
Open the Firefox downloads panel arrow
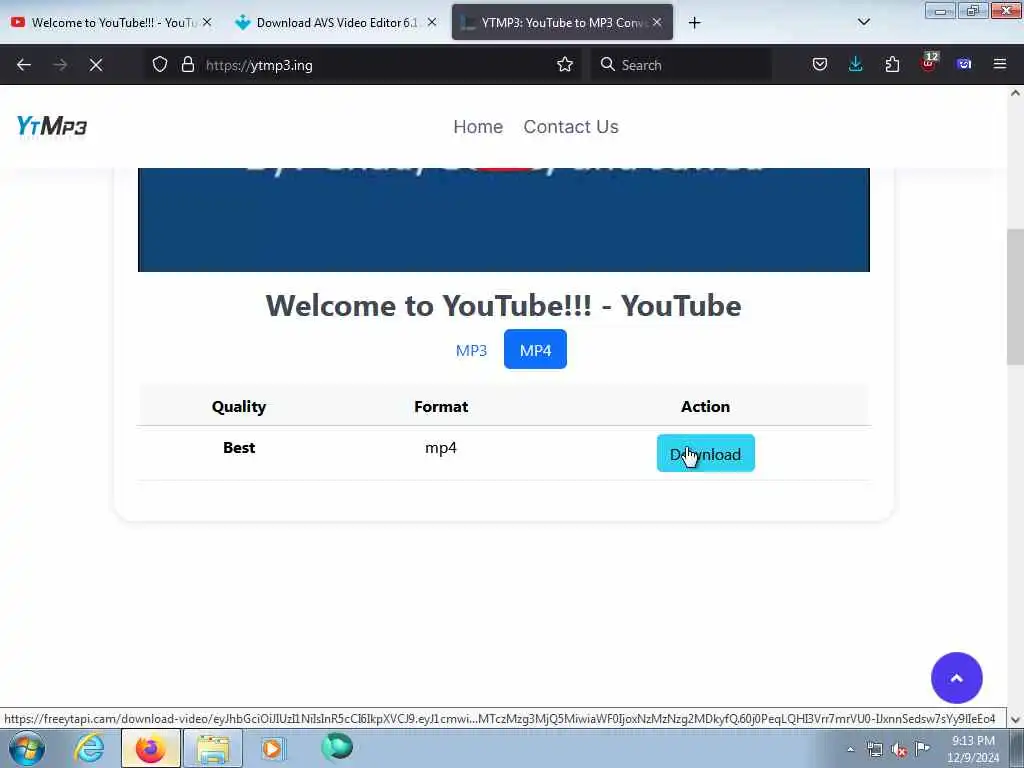coord(856,65)
